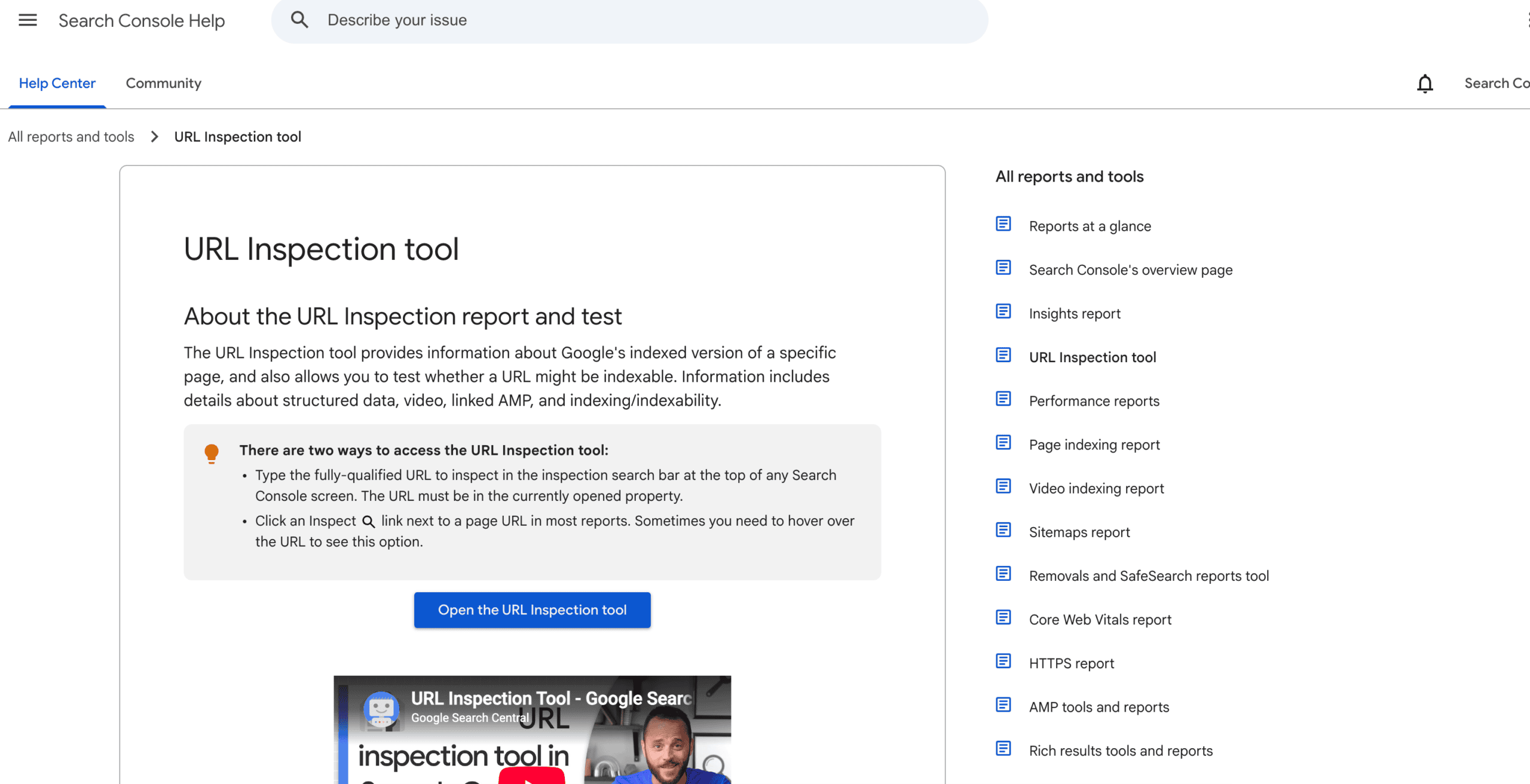Click the video title URL Inspection Tool
Screen dimensions: 1530x784
tap(550, 698)
